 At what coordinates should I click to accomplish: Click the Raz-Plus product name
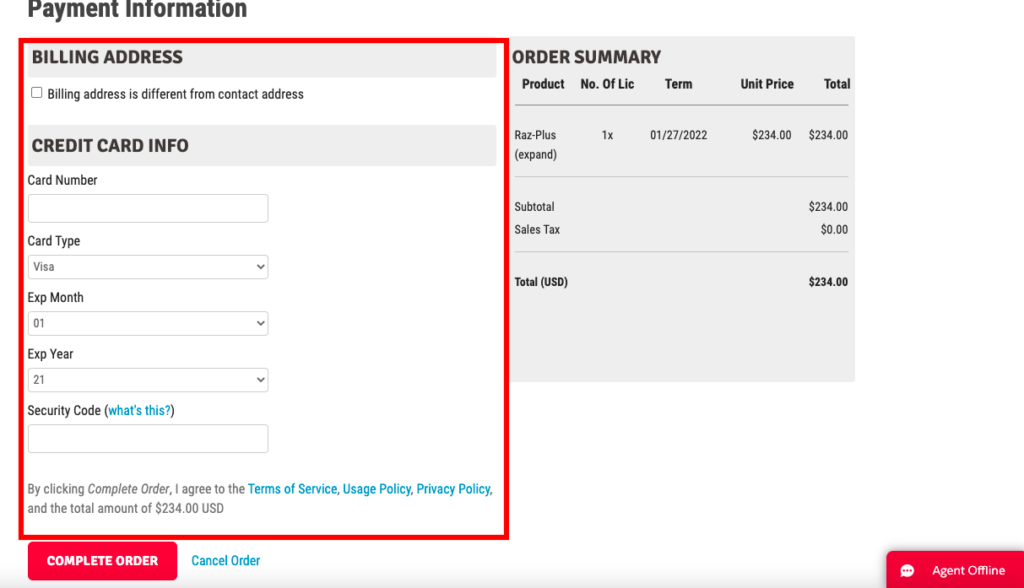(535, 135)
